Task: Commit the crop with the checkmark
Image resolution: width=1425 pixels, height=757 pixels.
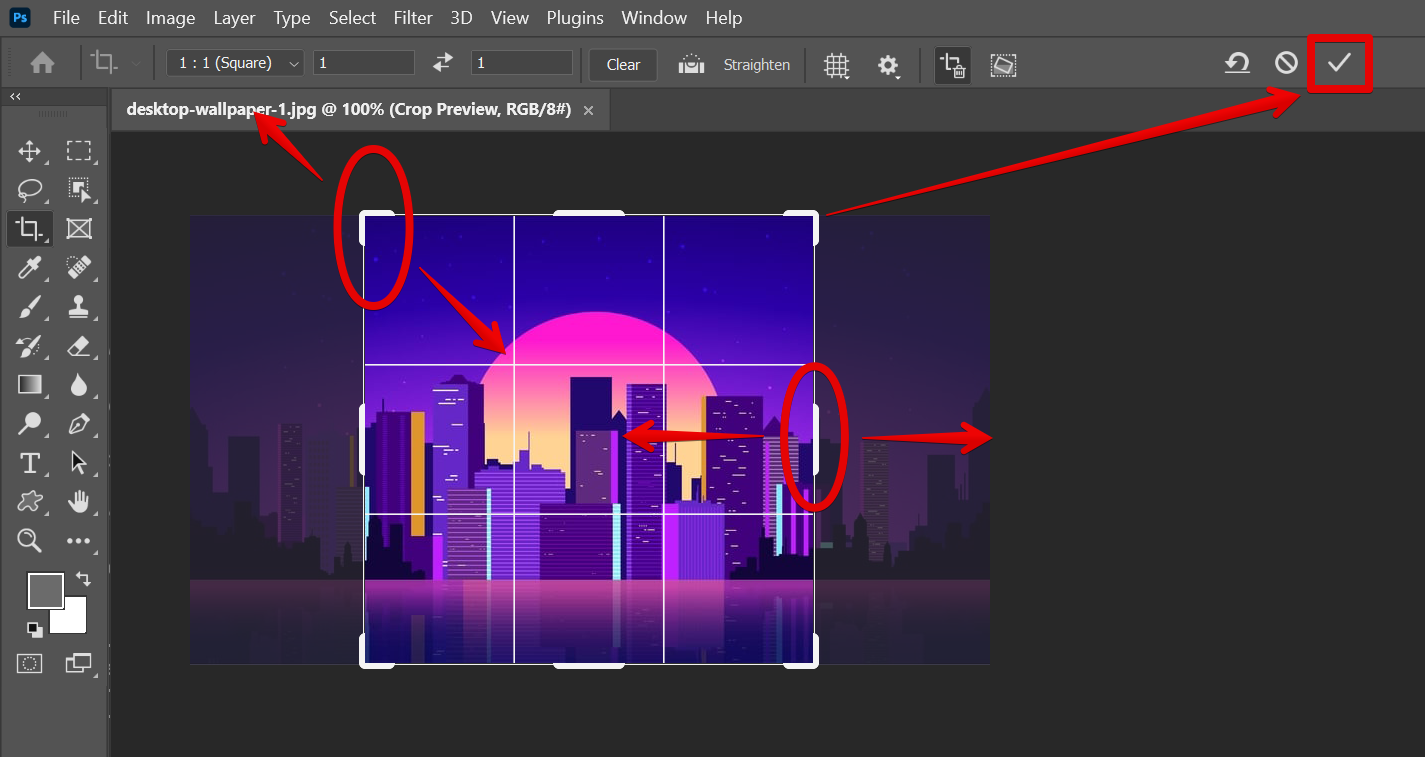Action: click(1339, 63)
